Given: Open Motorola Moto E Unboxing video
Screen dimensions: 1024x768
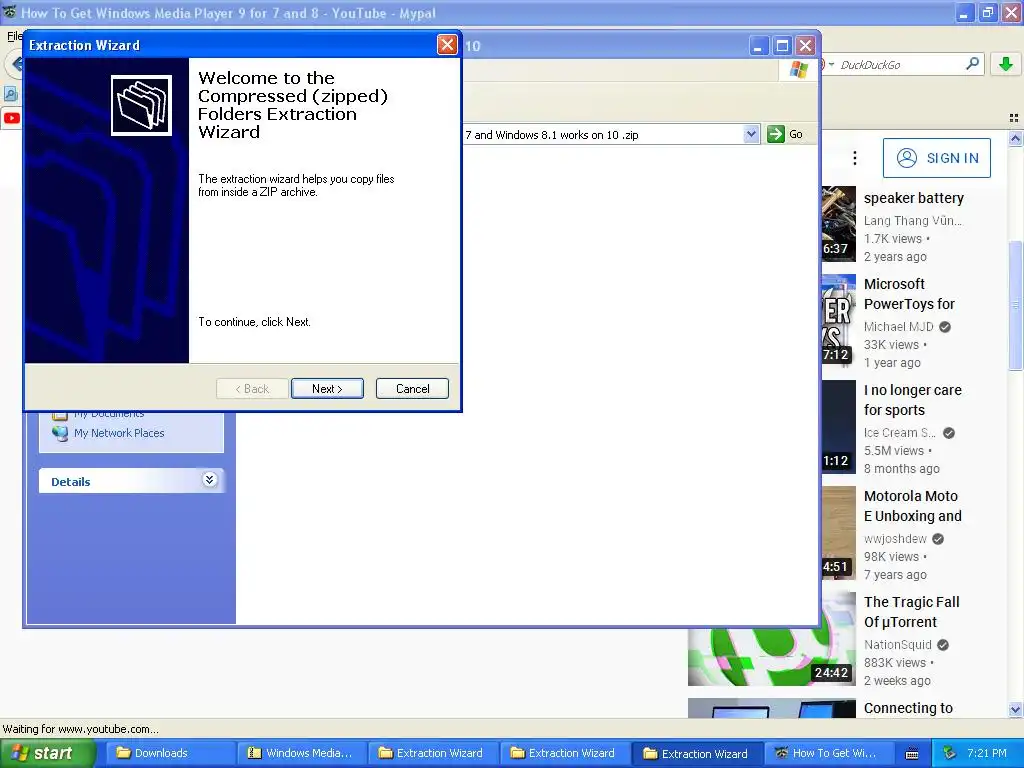Looking at the screenshot, I should pos(912,506).
